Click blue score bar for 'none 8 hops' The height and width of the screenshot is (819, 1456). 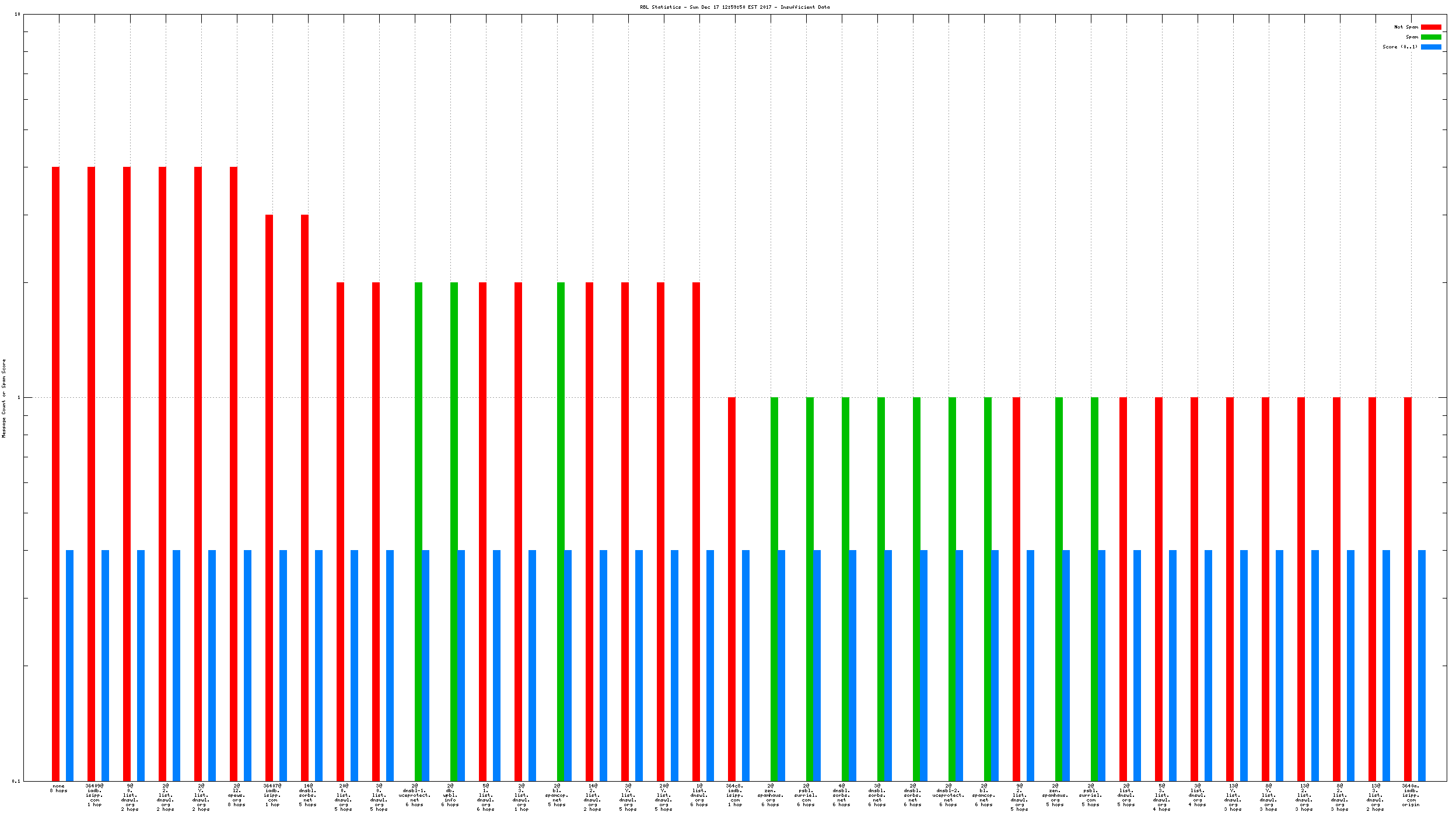69,665
